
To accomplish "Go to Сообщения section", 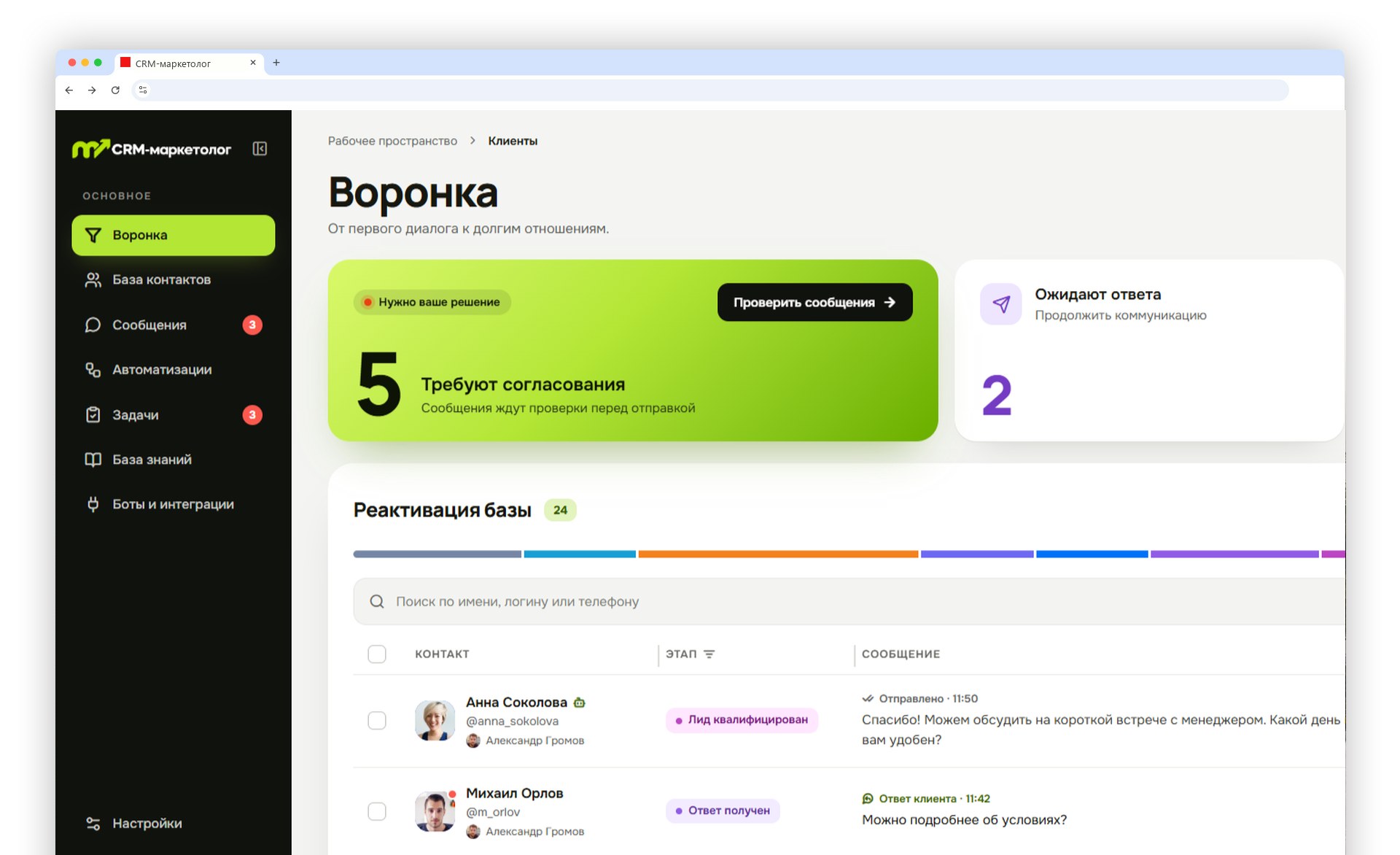I will (x=174, y=325).
